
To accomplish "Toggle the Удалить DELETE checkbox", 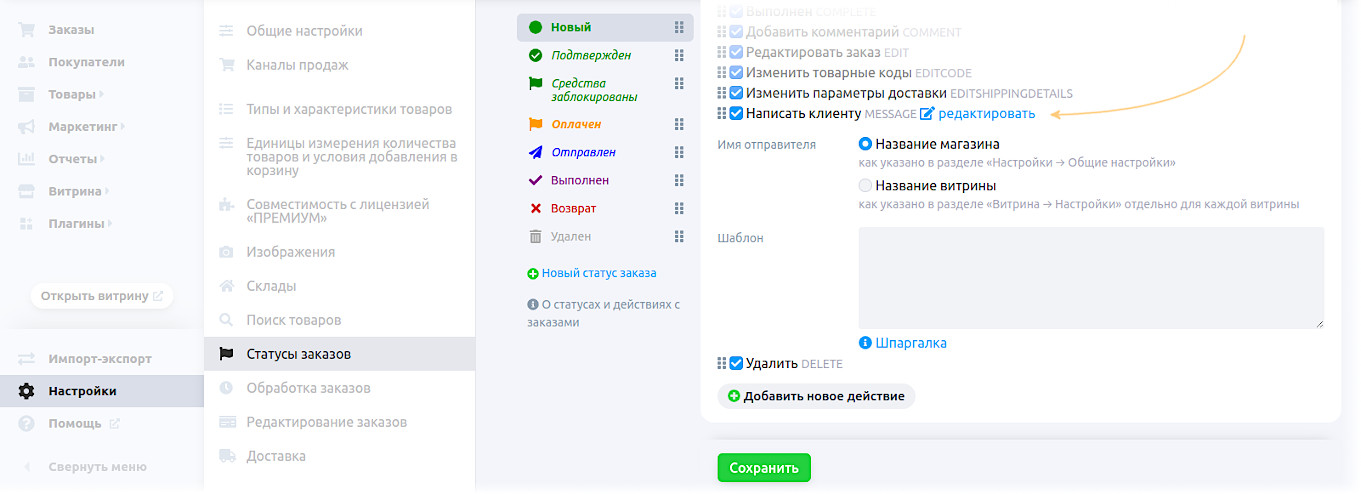I will [x=736, y=364].
